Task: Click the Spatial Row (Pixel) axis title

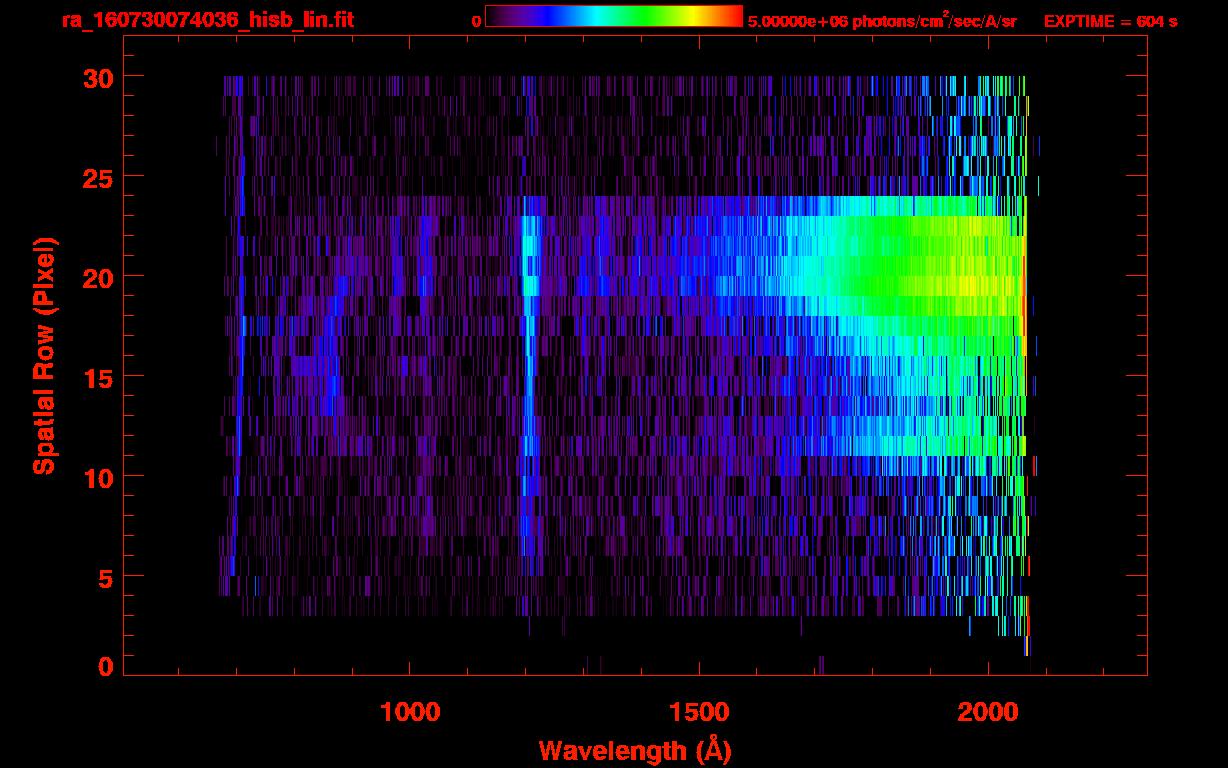Action: click(44, 355)
